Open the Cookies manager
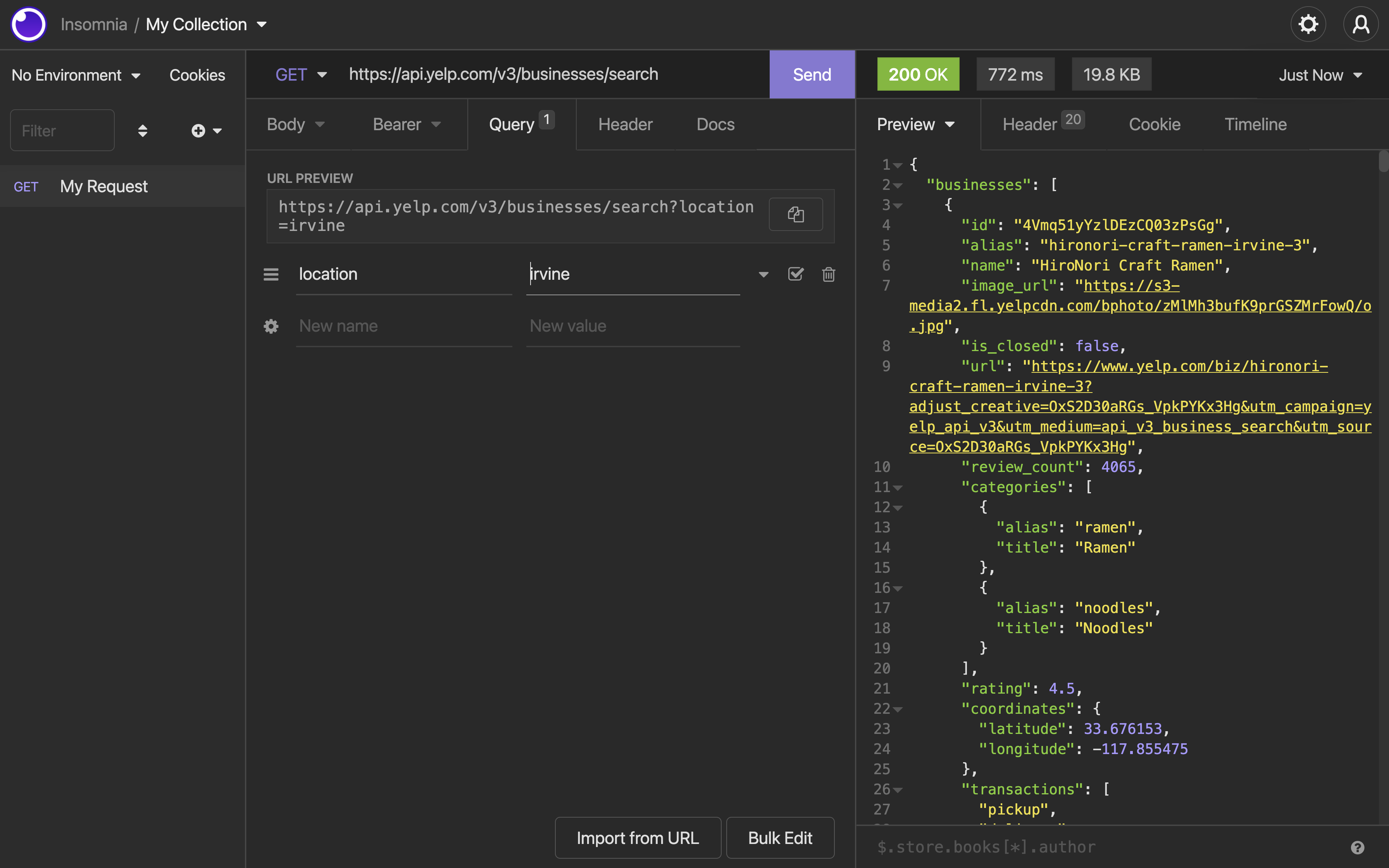The height and width of the screenshot is (868, 1389). click(197, 75)
